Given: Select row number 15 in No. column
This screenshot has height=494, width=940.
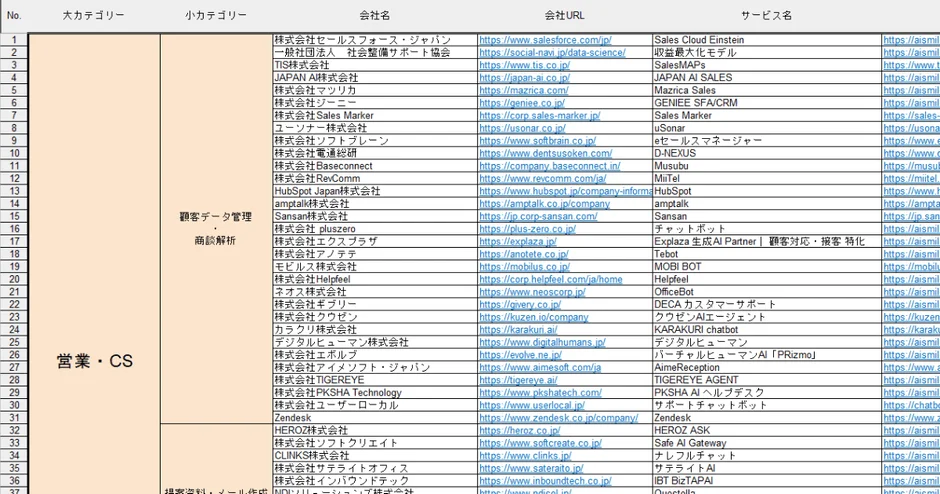Looking at the screenshot, I should (x=14, y=216).
